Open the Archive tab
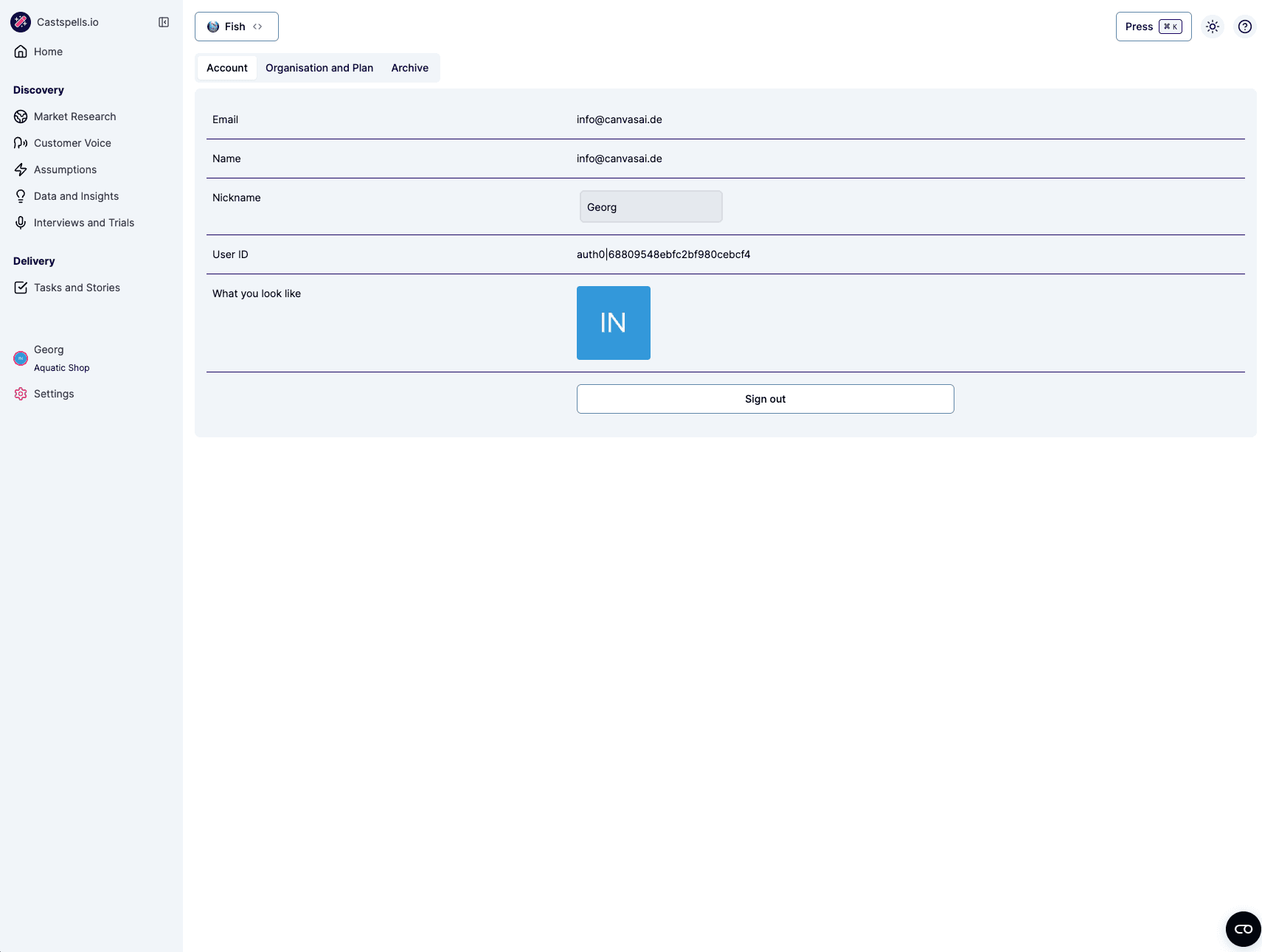 [x=409, y=67]
